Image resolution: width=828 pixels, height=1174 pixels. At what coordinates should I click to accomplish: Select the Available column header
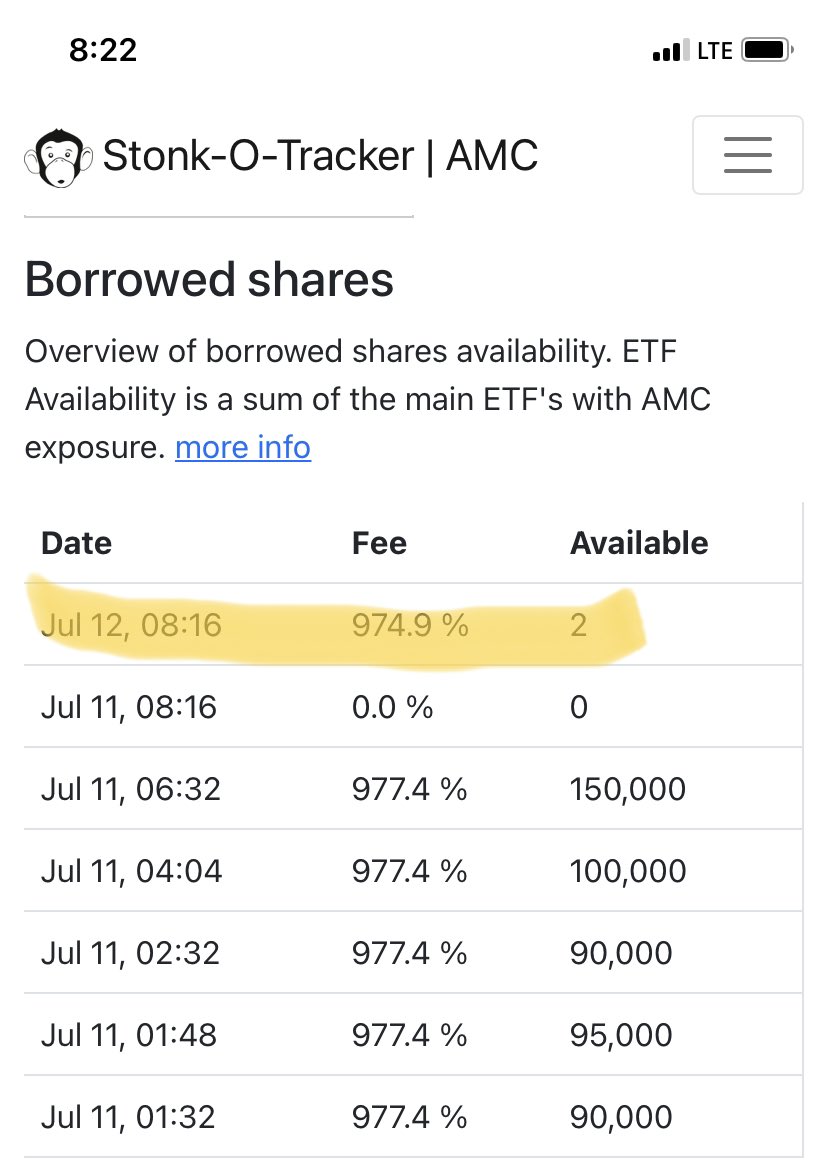tap(639, 543)
